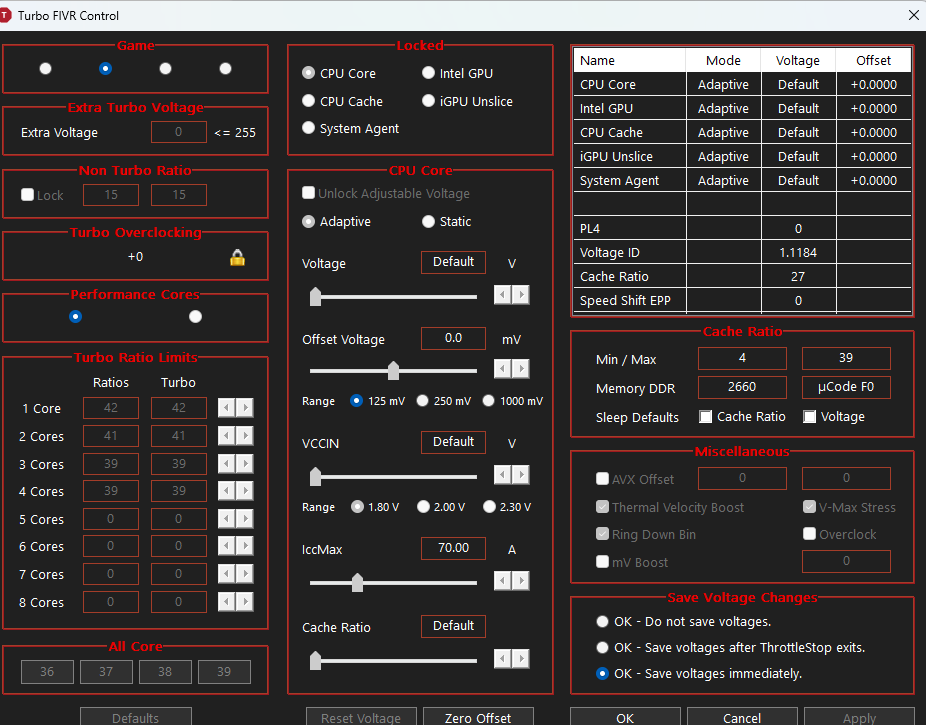The width and height of the screenshot is (926, 725).
Task: Increase the 4 Cores turbo ratio arrow
Action: coord(245,491)
